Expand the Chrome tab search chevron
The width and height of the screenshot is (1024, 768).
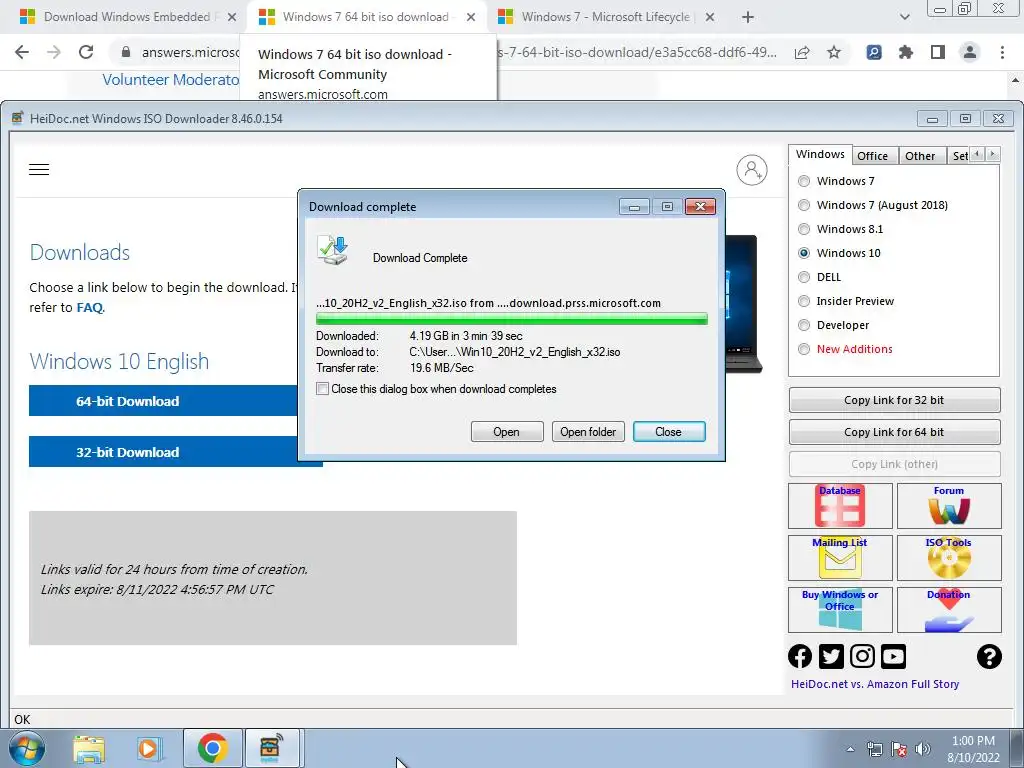(x=904, y=17)
